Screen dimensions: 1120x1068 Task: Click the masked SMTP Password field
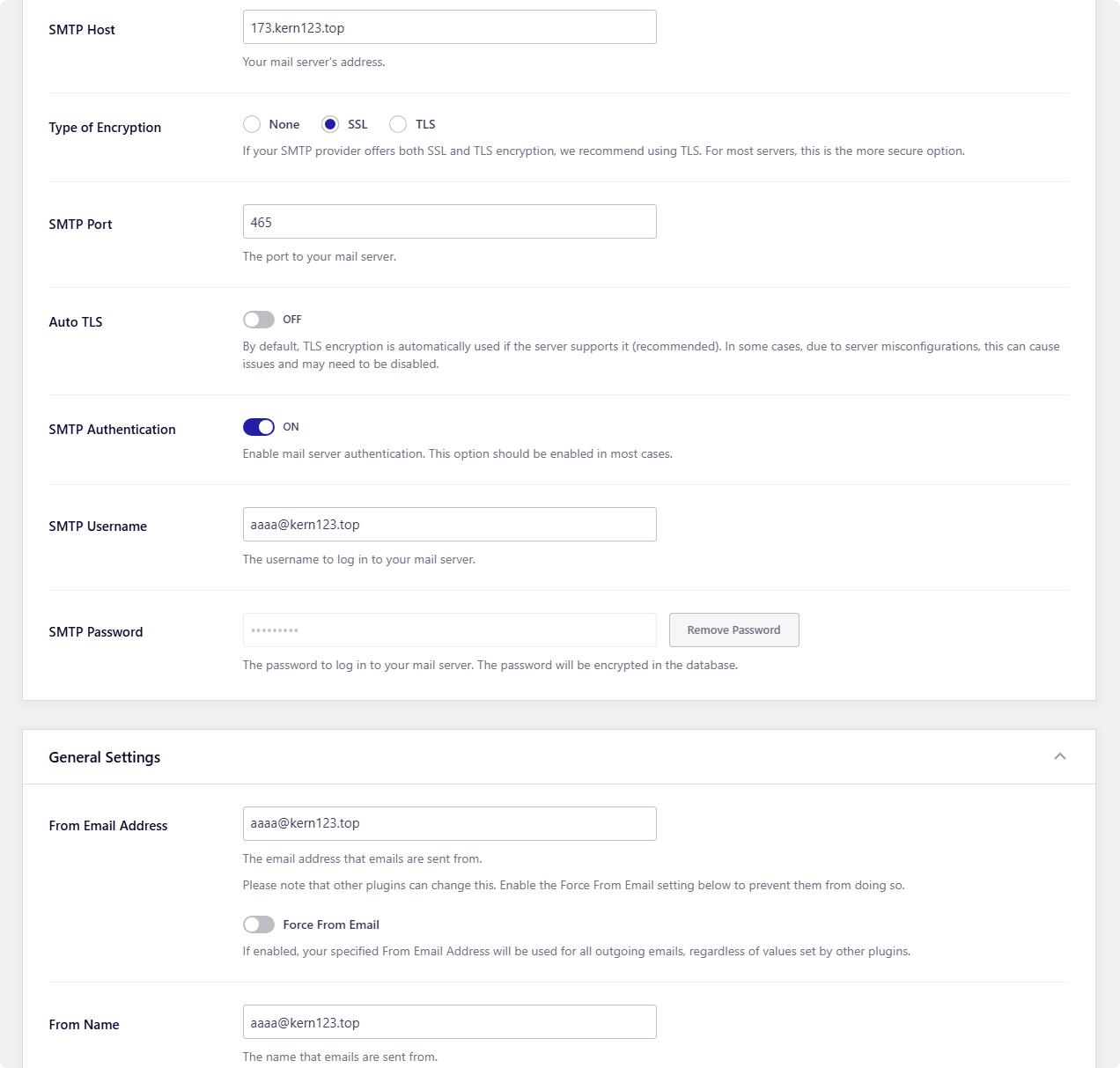pyautogui.click(x=449, y=630)
